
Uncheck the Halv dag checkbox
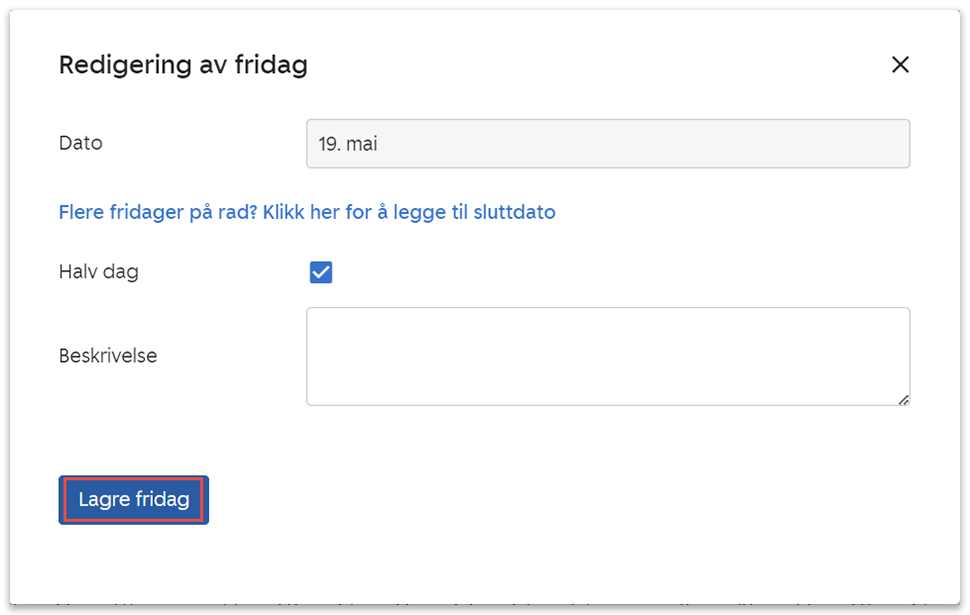(x=321, y=273)
